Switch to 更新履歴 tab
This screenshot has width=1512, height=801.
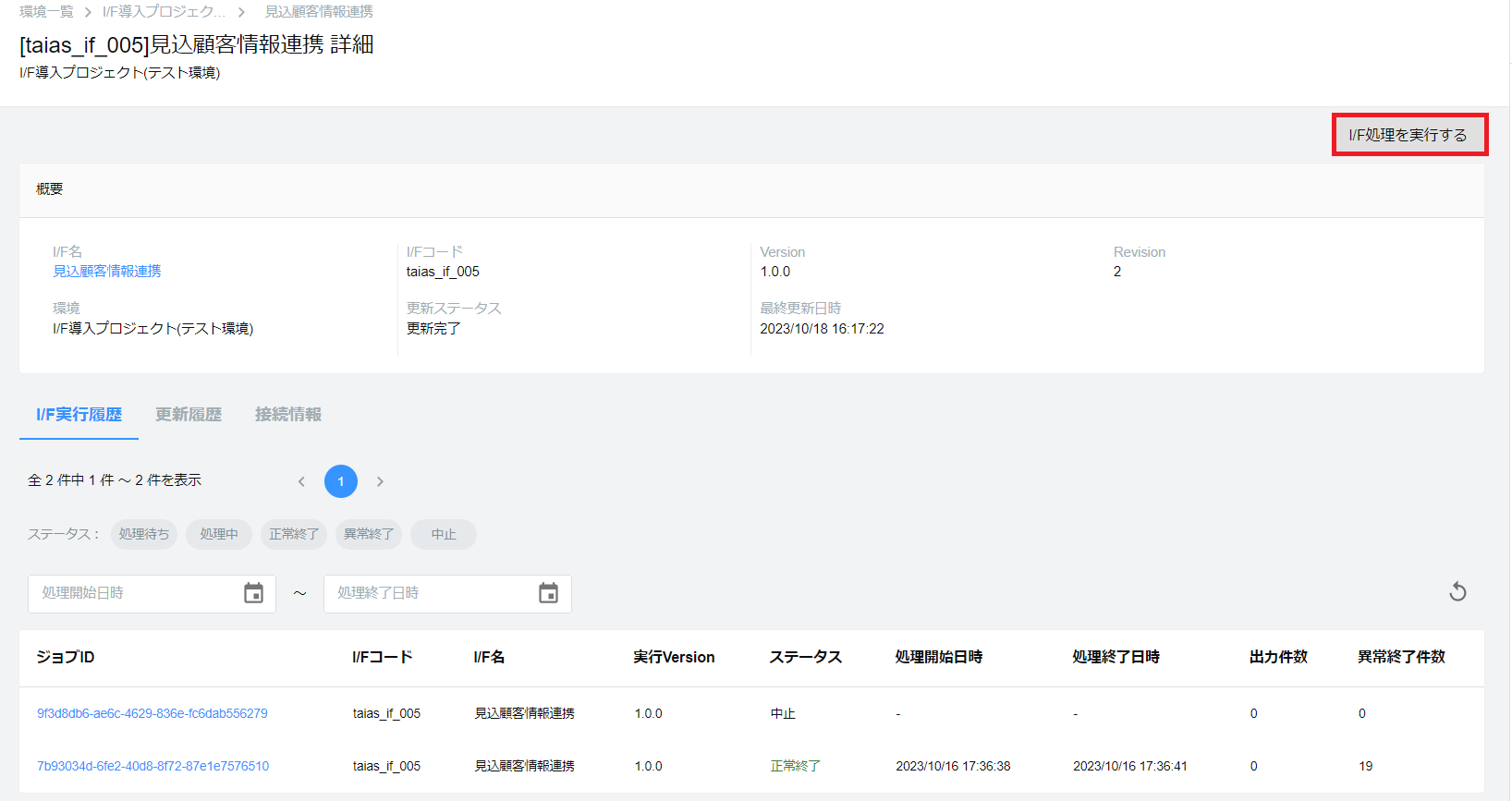(189, 415)
